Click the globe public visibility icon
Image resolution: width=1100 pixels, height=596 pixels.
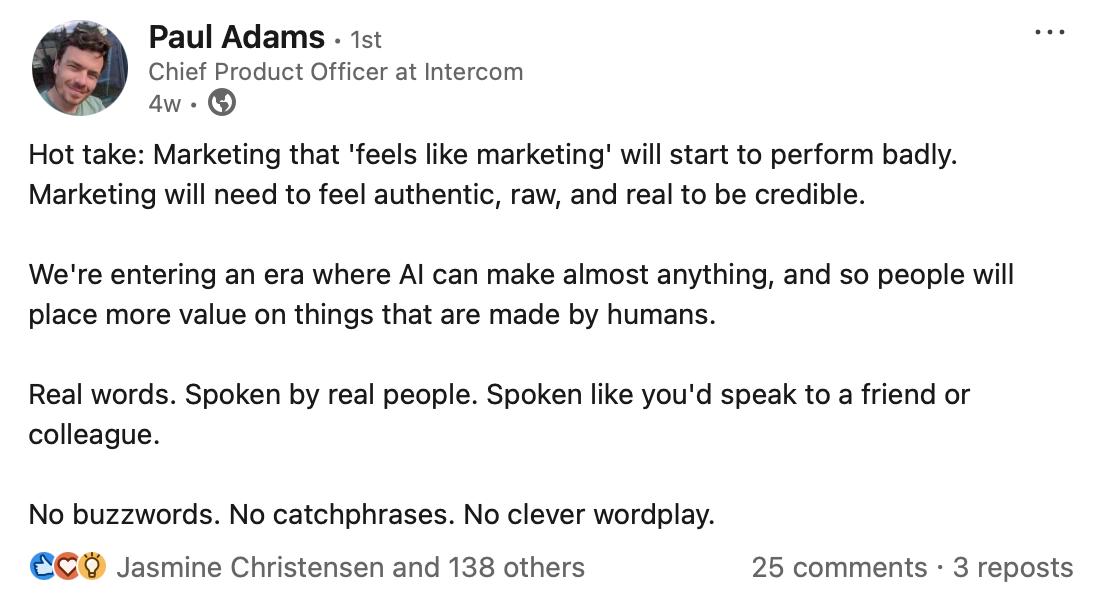tap(222, 103)
